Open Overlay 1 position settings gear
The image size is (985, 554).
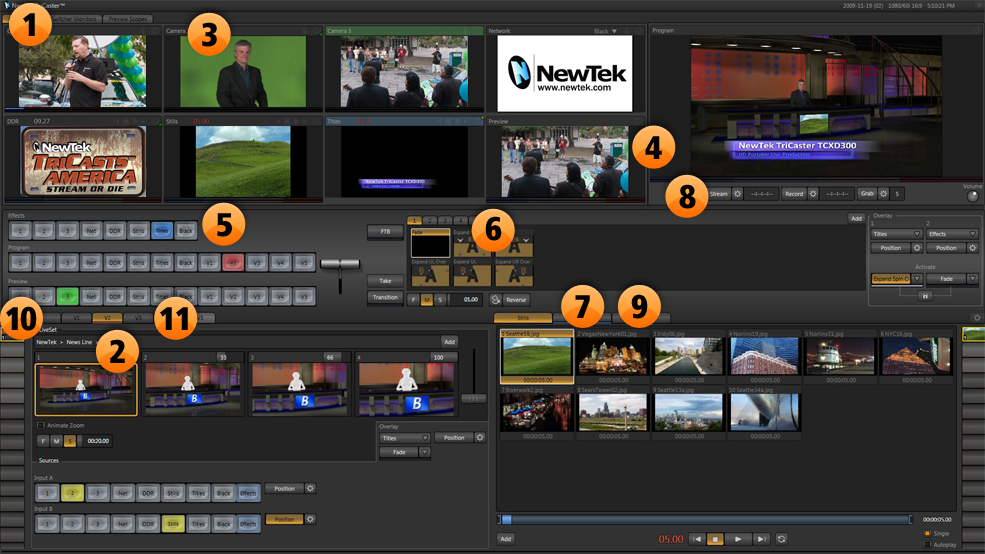[917, 247]
